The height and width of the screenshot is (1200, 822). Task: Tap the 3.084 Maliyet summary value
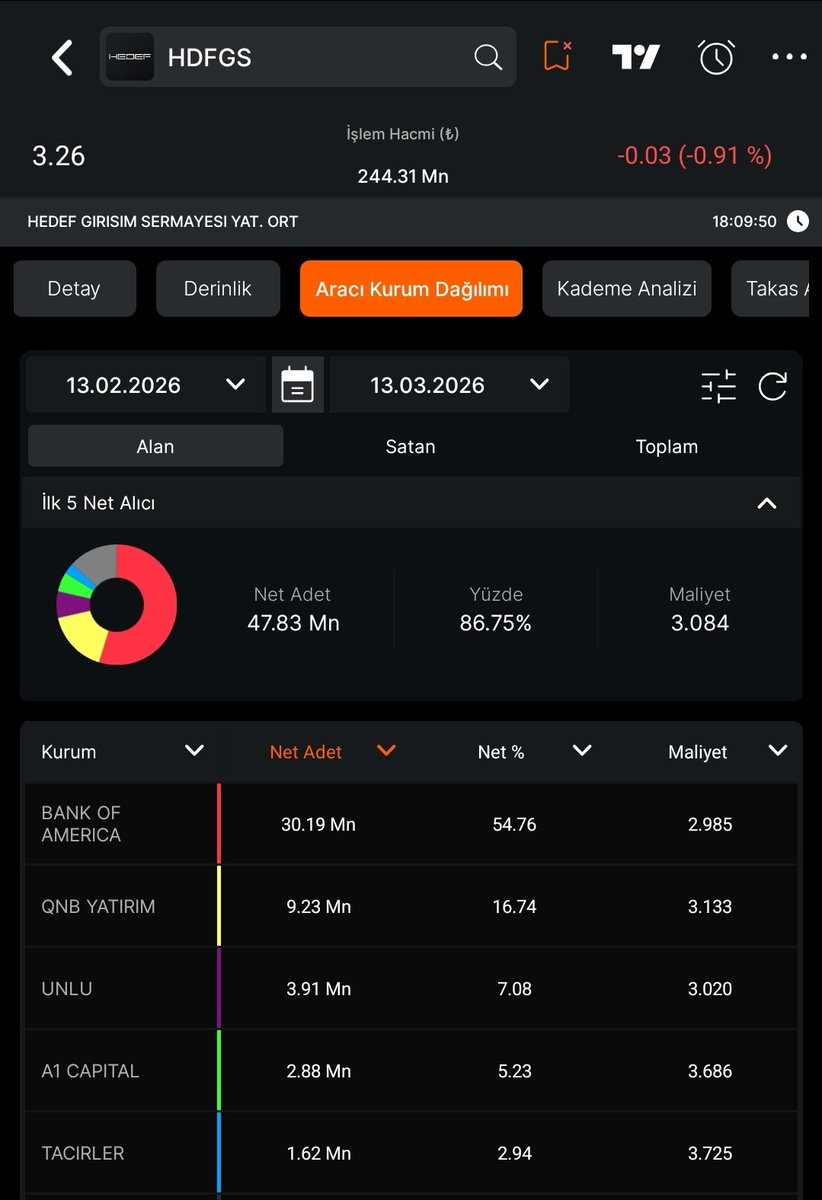point(700,623)
